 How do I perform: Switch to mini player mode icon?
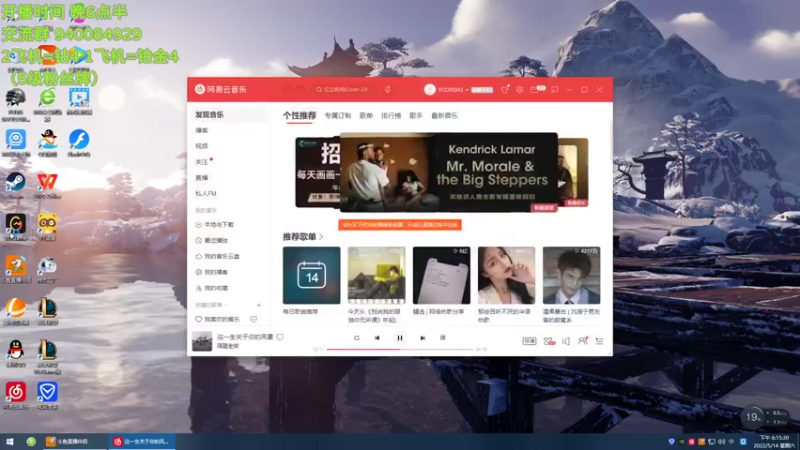555,89
